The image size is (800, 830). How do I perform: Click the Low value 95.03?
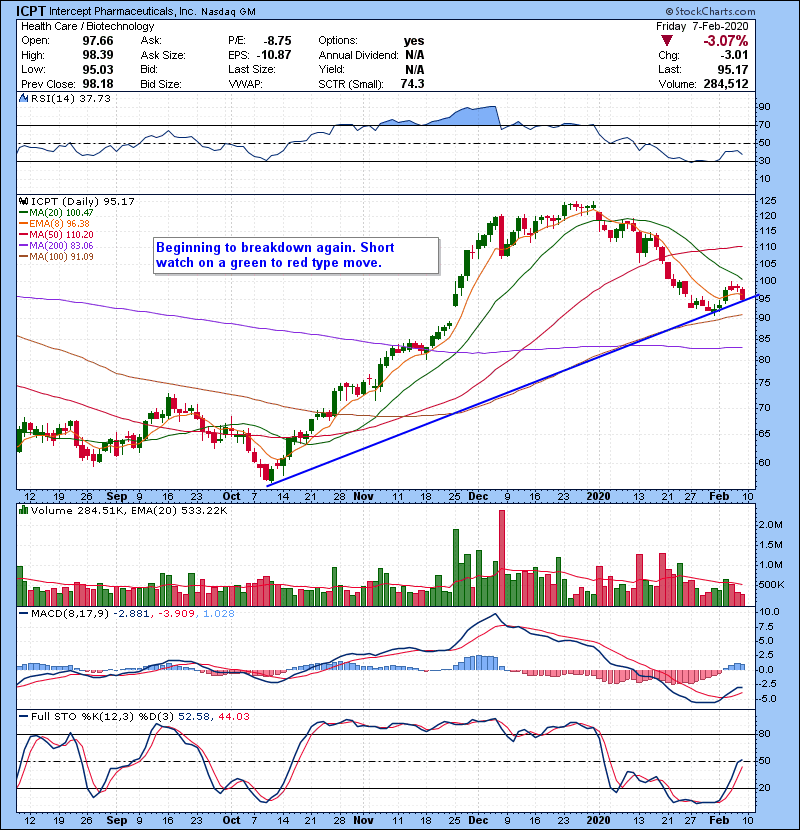pos(97,69)
